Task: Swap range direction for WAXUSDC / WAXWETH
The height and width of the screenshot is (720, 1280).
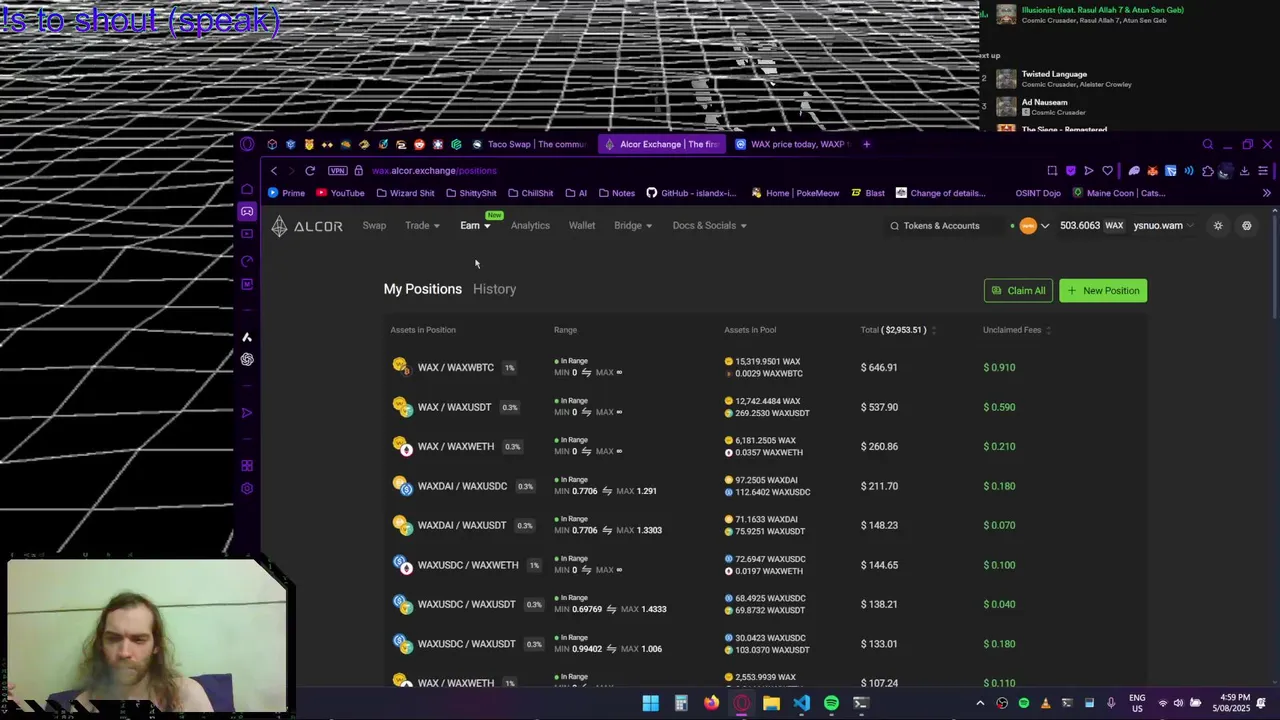Action: (x=587, y=570)
